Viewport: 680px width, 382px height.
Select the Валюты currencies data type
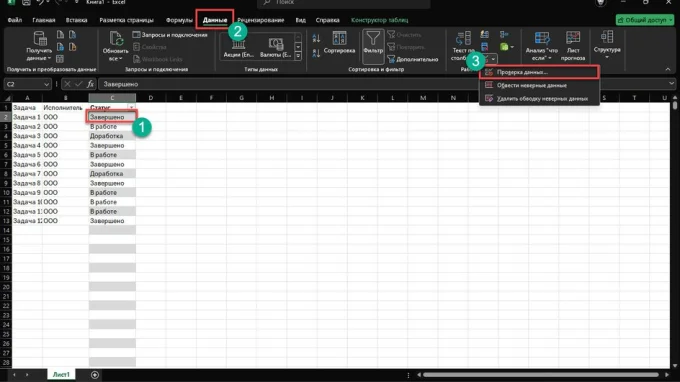275,48
